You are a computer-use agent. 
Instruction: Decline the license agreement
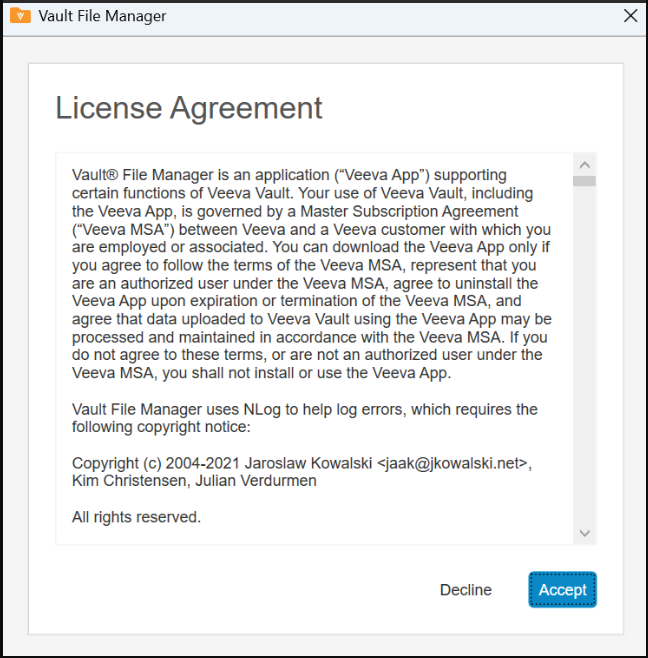[x=465, y=590]
